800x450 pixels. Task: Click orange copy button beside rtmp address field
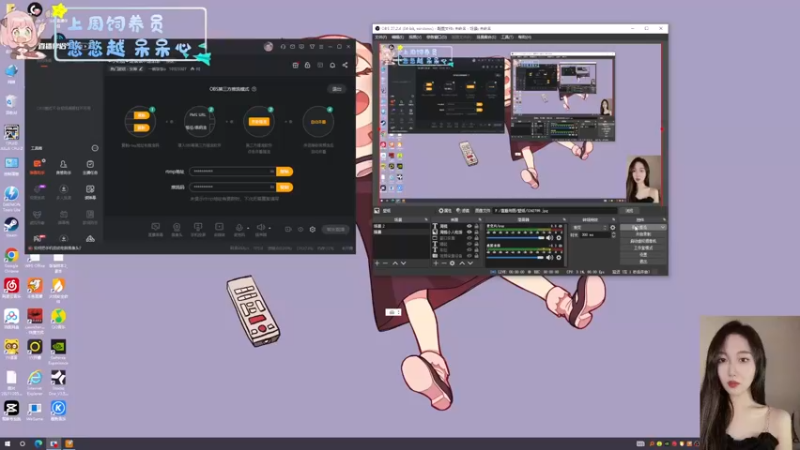coord(285,171)
